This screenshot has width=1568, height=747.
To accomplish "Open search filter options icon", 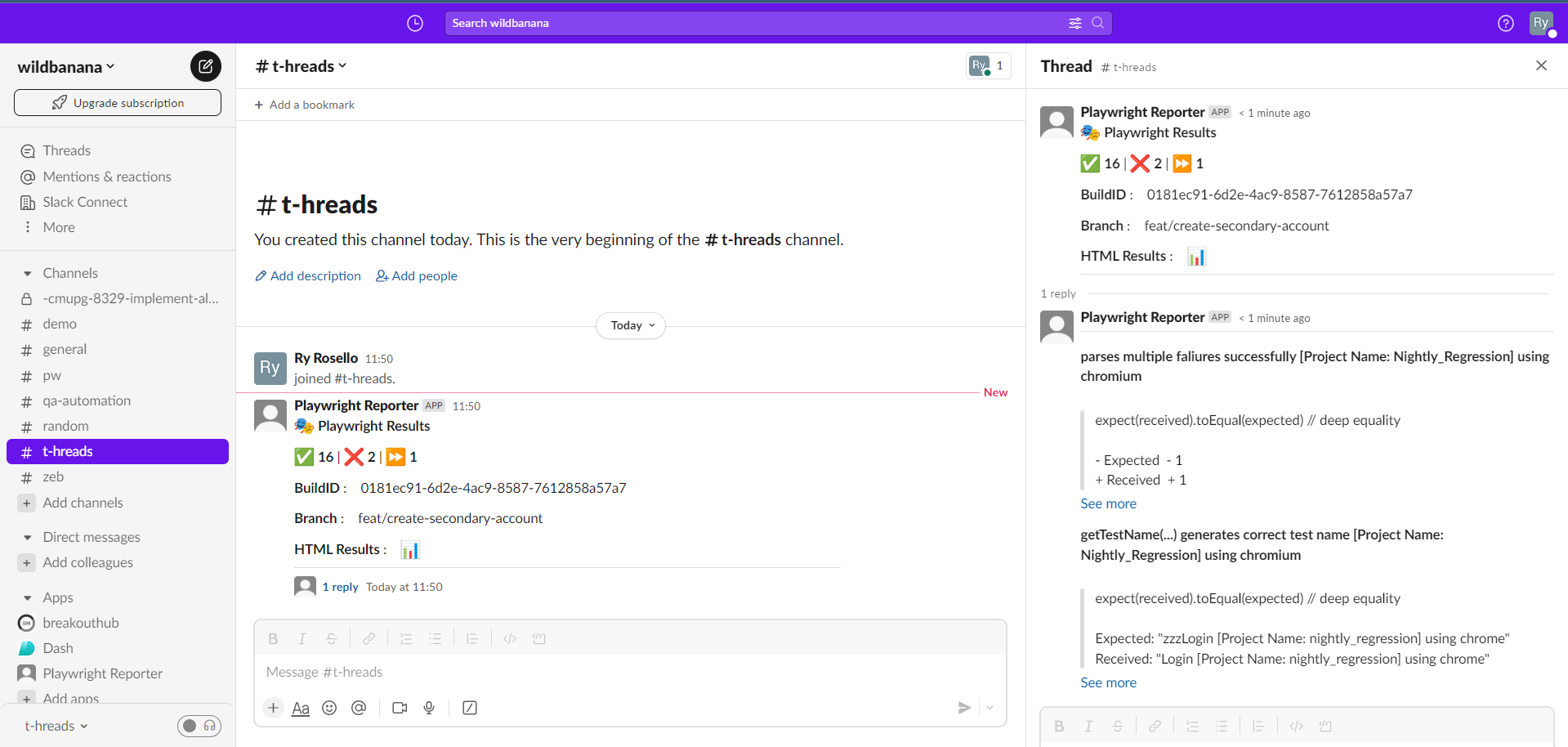I will pos(1075,23).
